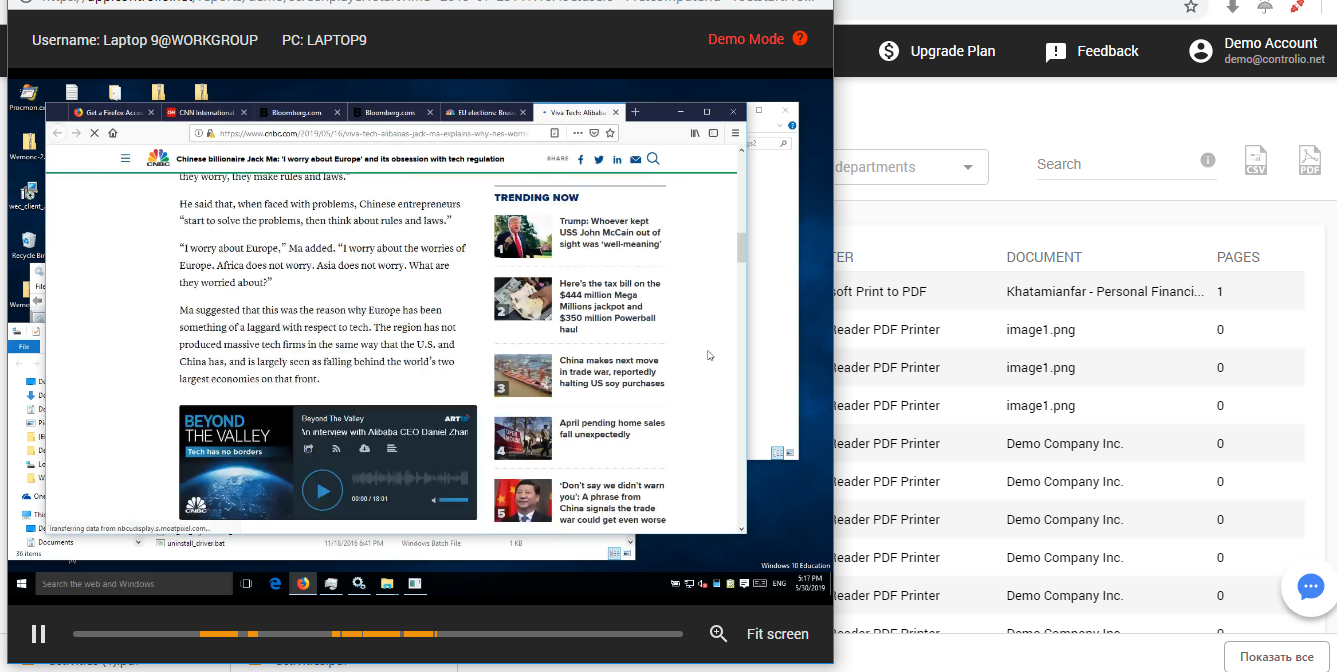Type in the Search field
Viewport: 1337px width, 672px height.
pos(1110,164)
